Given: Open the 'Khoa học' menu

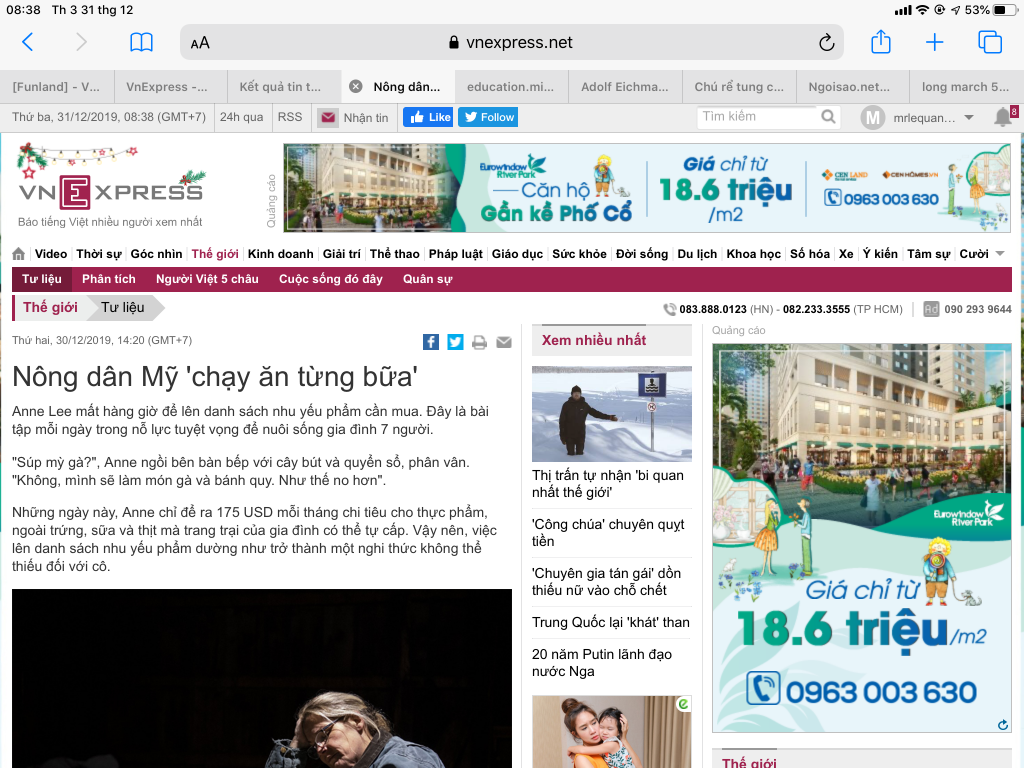Looking at the screenshot, I should [754, 253].
